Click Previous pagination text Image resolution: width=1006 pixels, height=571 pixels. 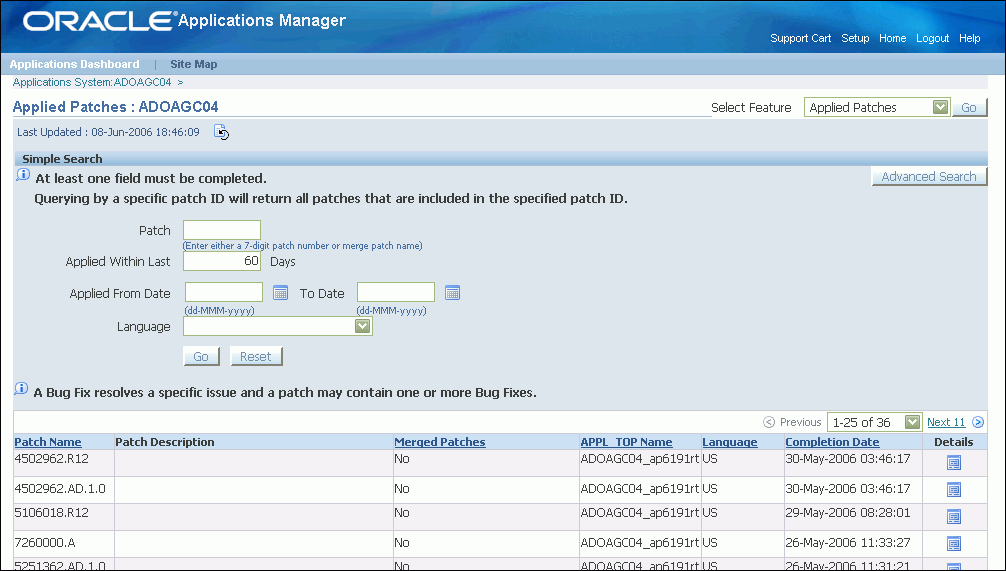point(801,422)
